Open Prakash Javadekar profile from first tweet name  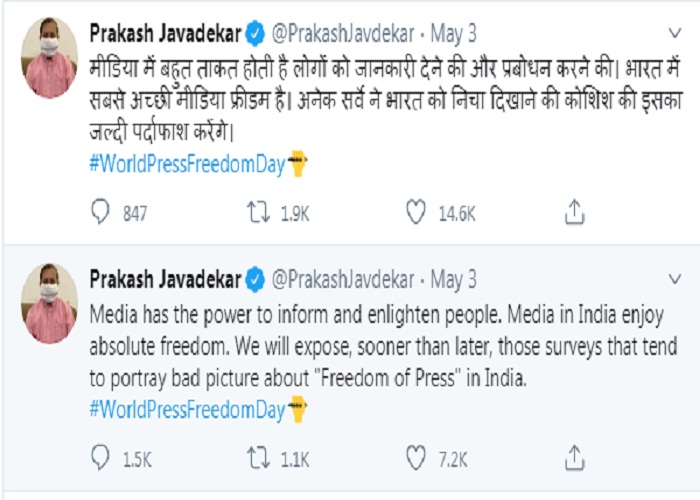click(x=165, y=33)
